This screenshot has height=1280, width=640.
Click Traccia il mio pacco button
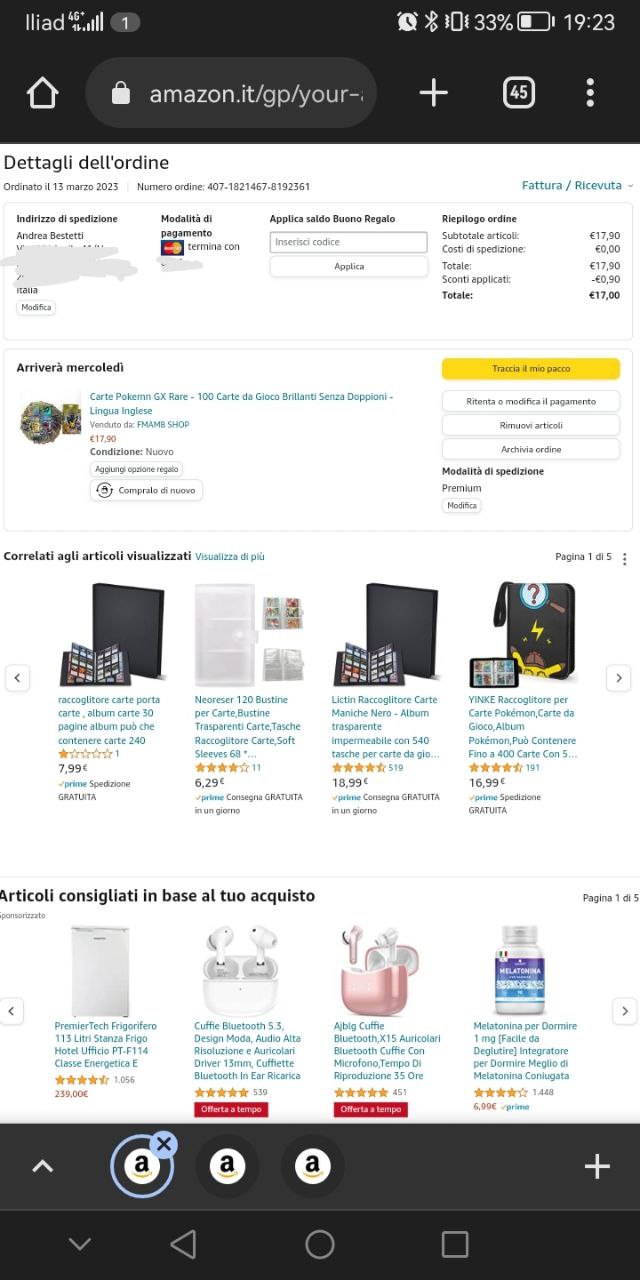531,369
